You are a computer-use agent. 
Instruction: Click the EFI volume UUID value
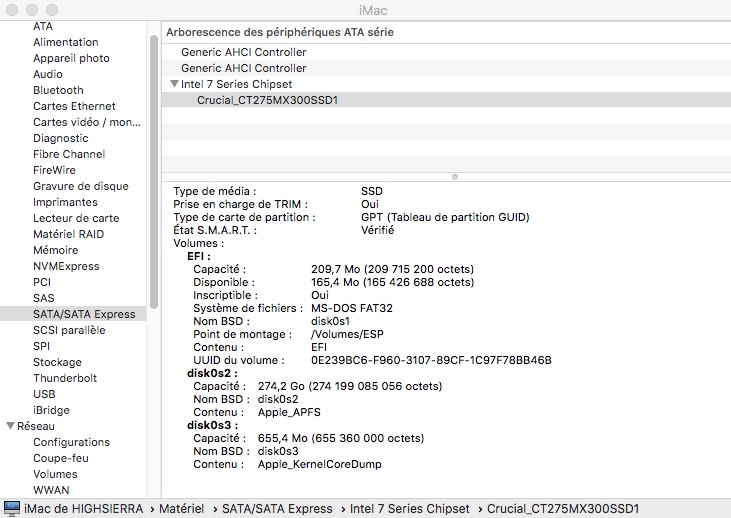(x=431, y=360)
